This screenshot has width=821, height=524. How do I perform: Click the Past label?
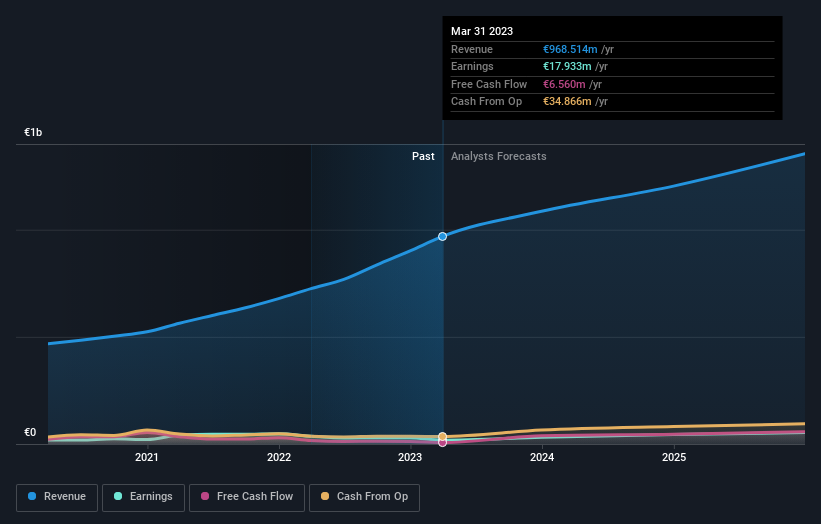pos(423,157)
